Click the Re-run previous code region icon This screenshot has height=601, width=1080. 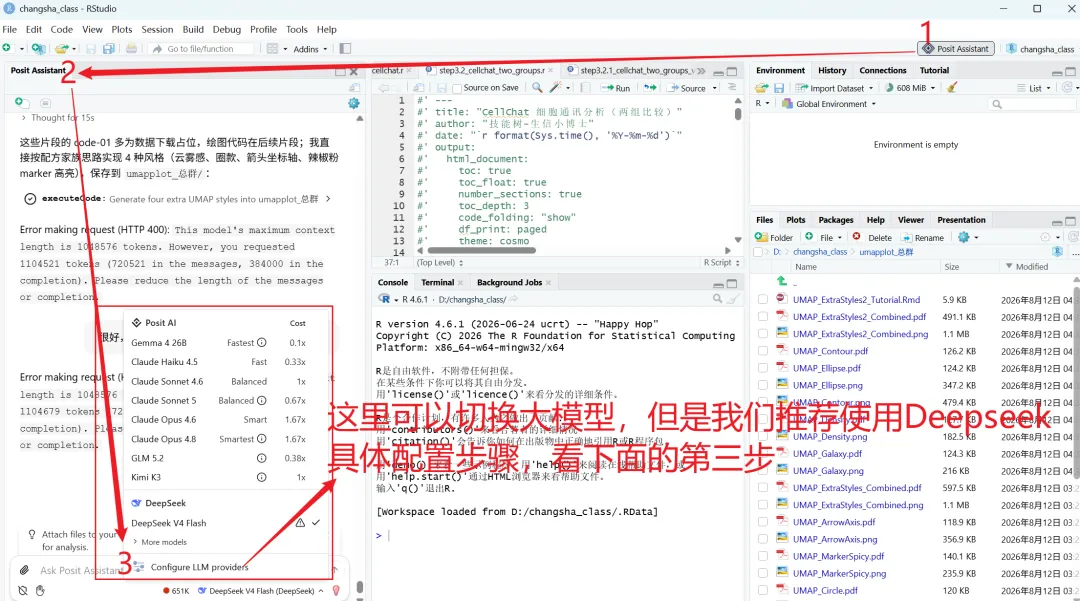click(x=650, y=87)
